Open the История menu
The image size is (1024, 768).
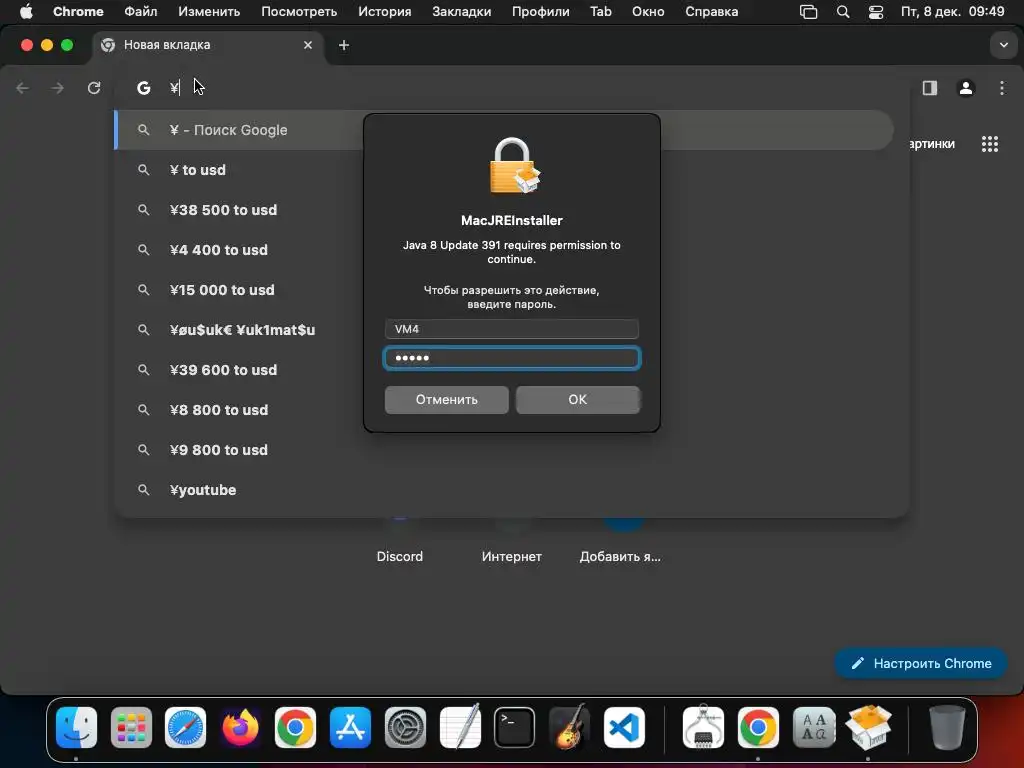pos(385,12)
